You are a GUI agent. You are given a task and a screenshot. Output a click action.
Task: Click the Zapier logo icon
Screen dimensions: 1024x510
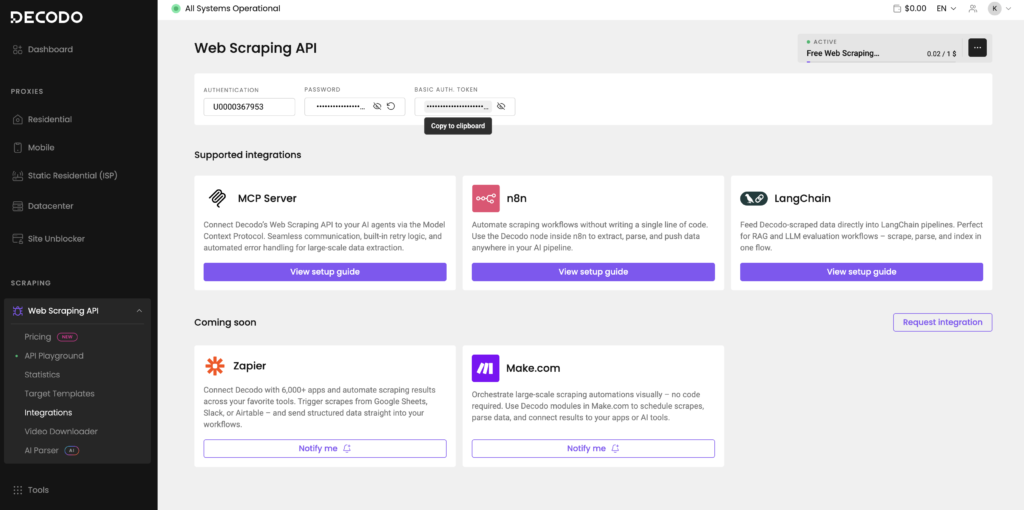[x=216, y=366]
